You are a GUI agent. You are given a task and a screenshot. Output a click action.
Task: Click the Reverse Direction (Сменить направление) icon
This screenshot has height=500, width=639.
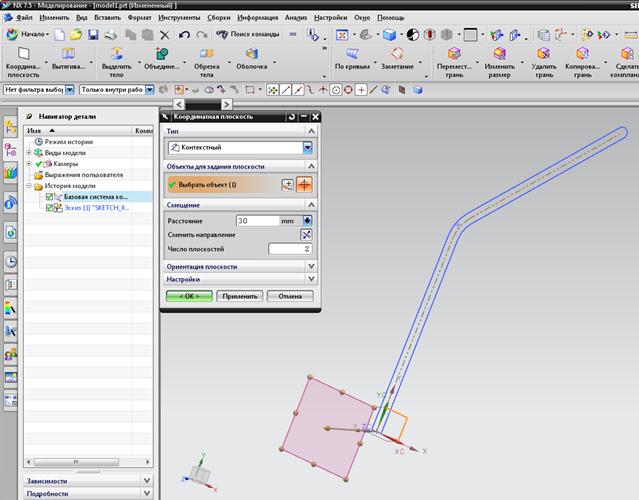(x=307, y=234)
